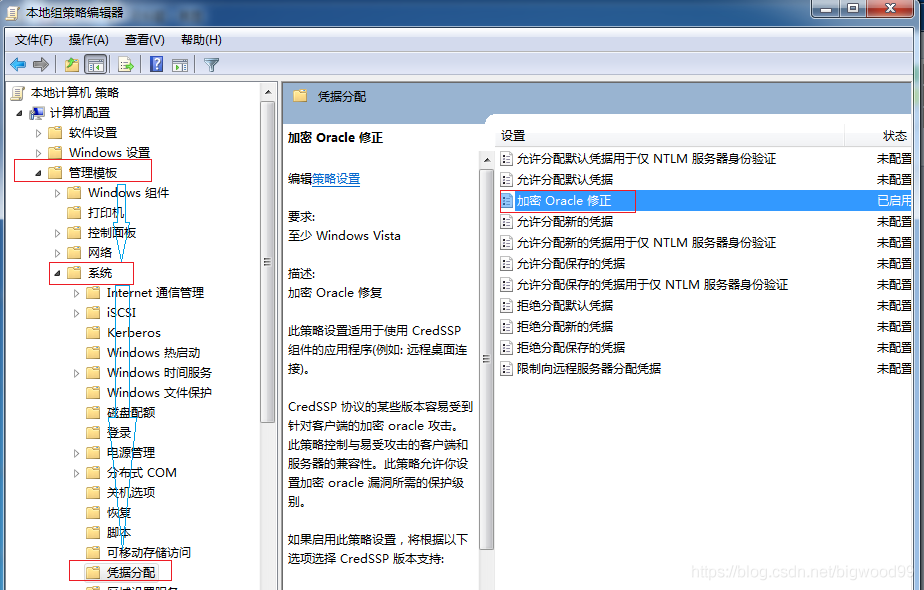924x590 pixels.
Task: Expand the Internet 通信管理 node
Action: [x=76, y=294]
